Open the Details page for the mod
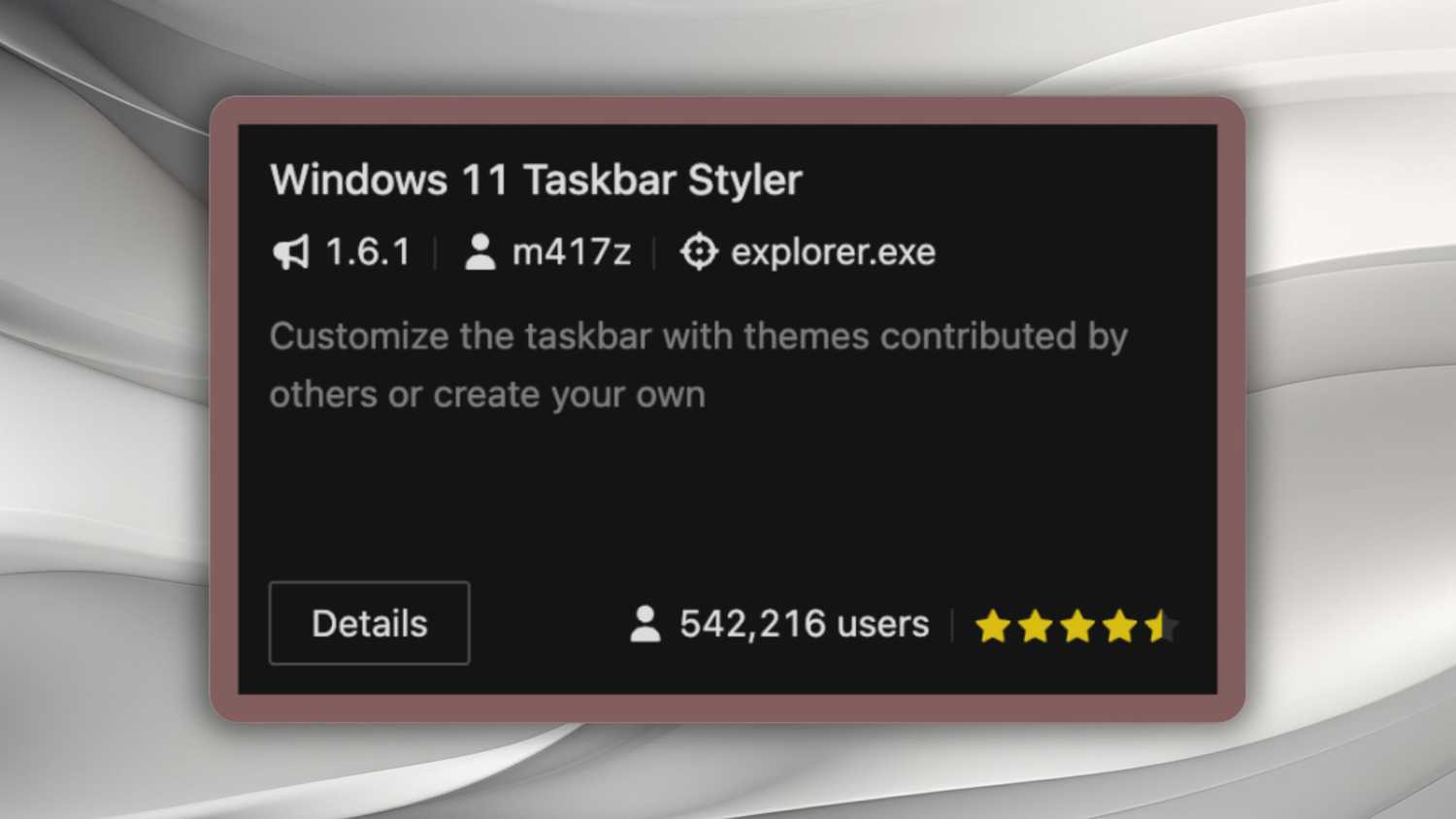Viewport: 1456px width, 819px height. click(369, 623)
